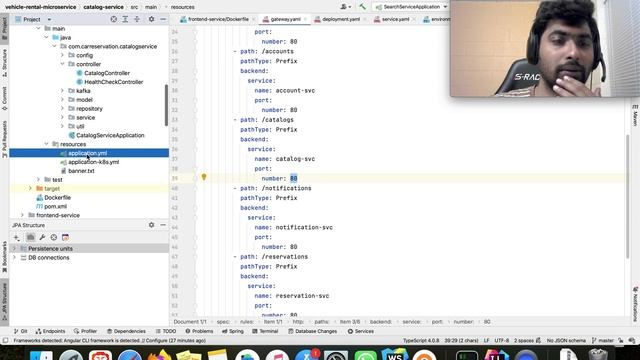The image size is (640, 360).
Task: Open the Terminal tool window tab
Action: 265,331
